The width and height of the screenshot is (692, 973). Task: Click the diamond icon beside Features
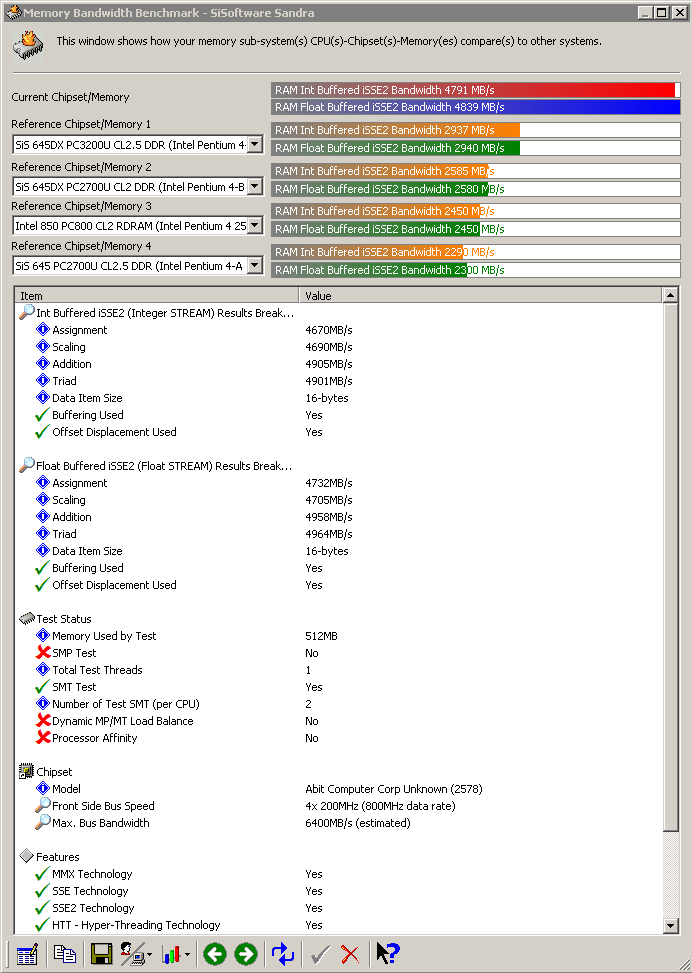click(27, 856)
